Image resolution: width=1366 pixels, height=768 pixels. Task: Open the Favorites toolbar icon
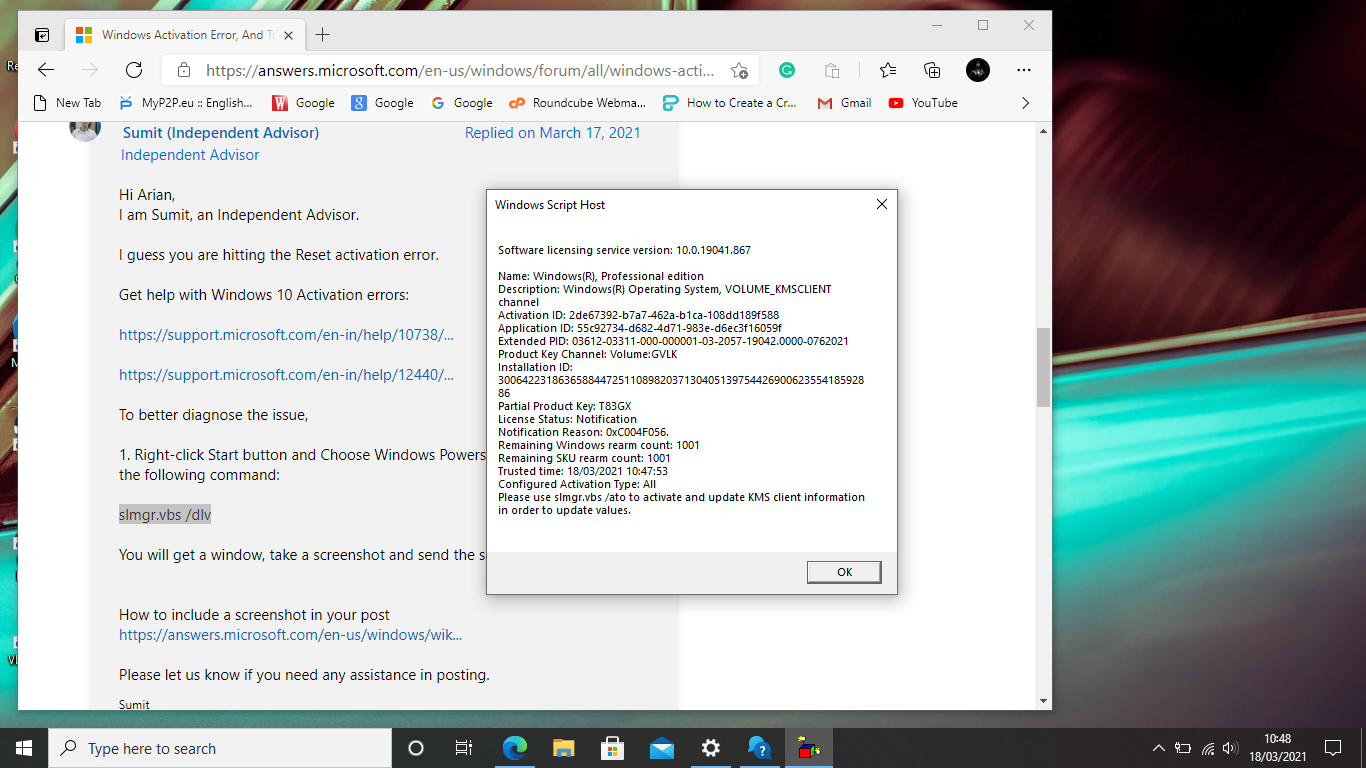coord(888,70)
